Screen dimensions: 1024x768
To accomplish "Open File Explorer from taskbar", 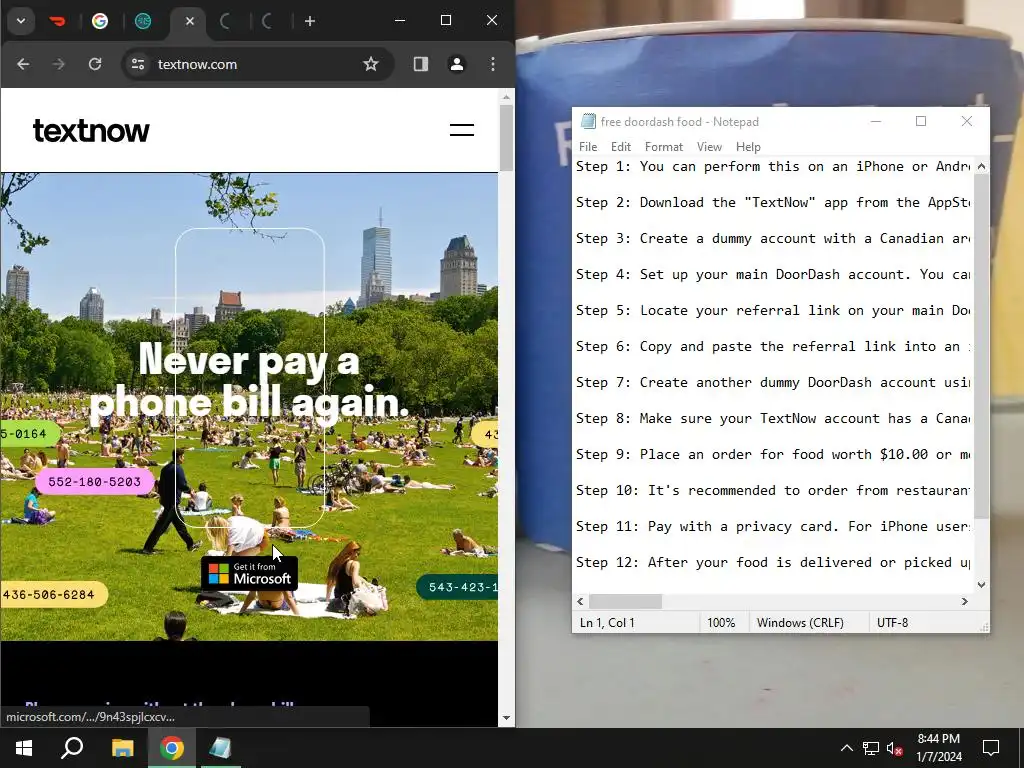I will point(122,748).
